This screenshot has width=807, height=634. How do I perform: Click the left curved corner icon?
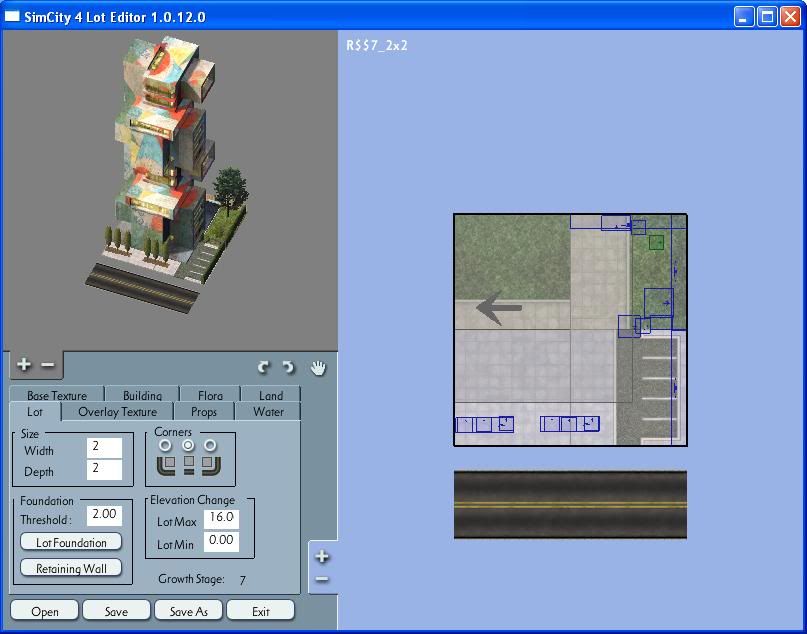point(166,465)
